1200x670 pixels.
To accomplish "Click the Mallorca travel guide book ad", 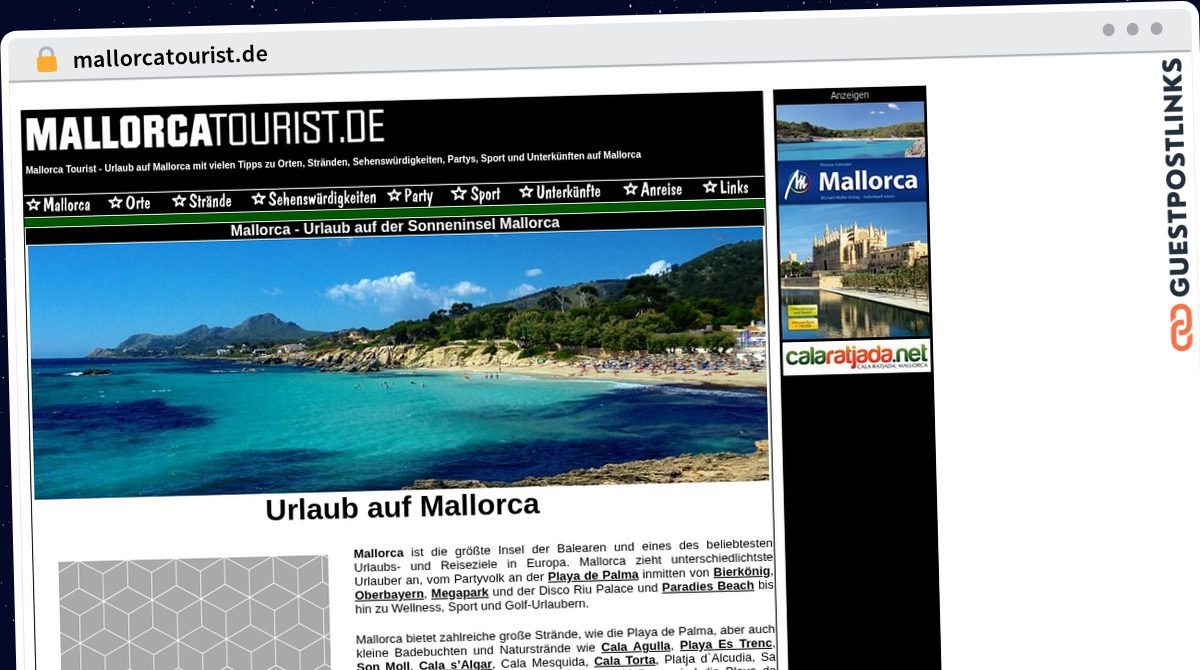I will click(853, 220).
